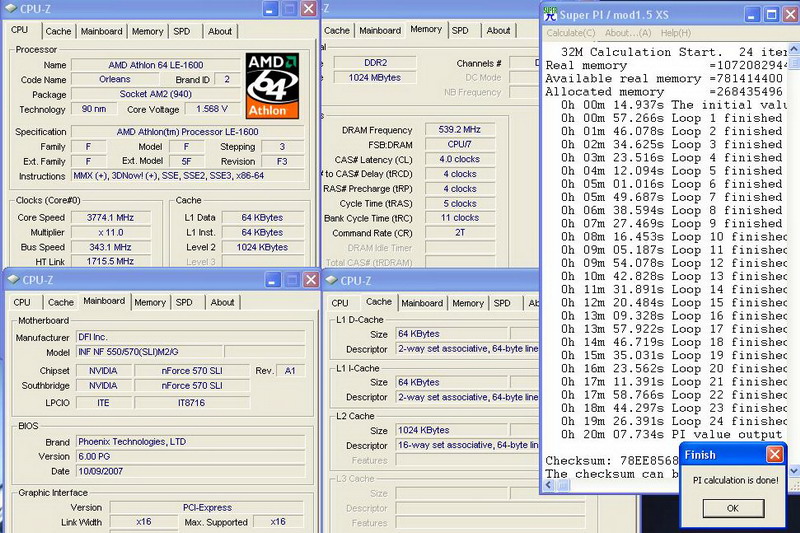The image size is (800, 533).
Task: Click the AMD Athlon 64 logo
Action: pos(272,86)
